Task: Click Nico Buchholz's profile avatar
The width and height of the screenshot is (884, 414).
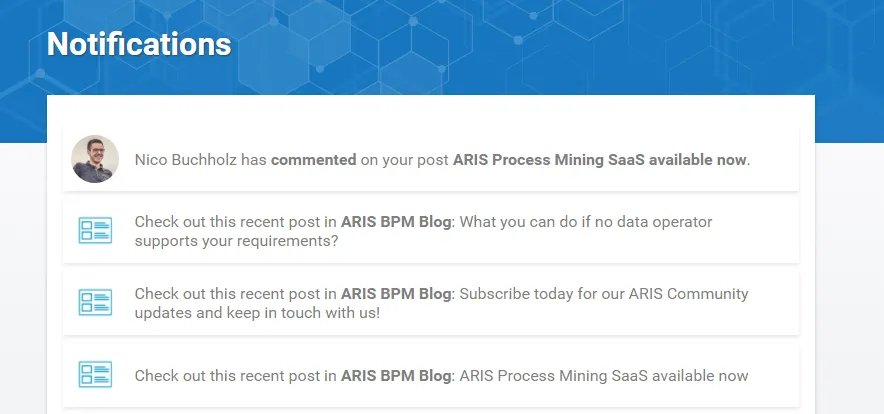Action: 95,159
